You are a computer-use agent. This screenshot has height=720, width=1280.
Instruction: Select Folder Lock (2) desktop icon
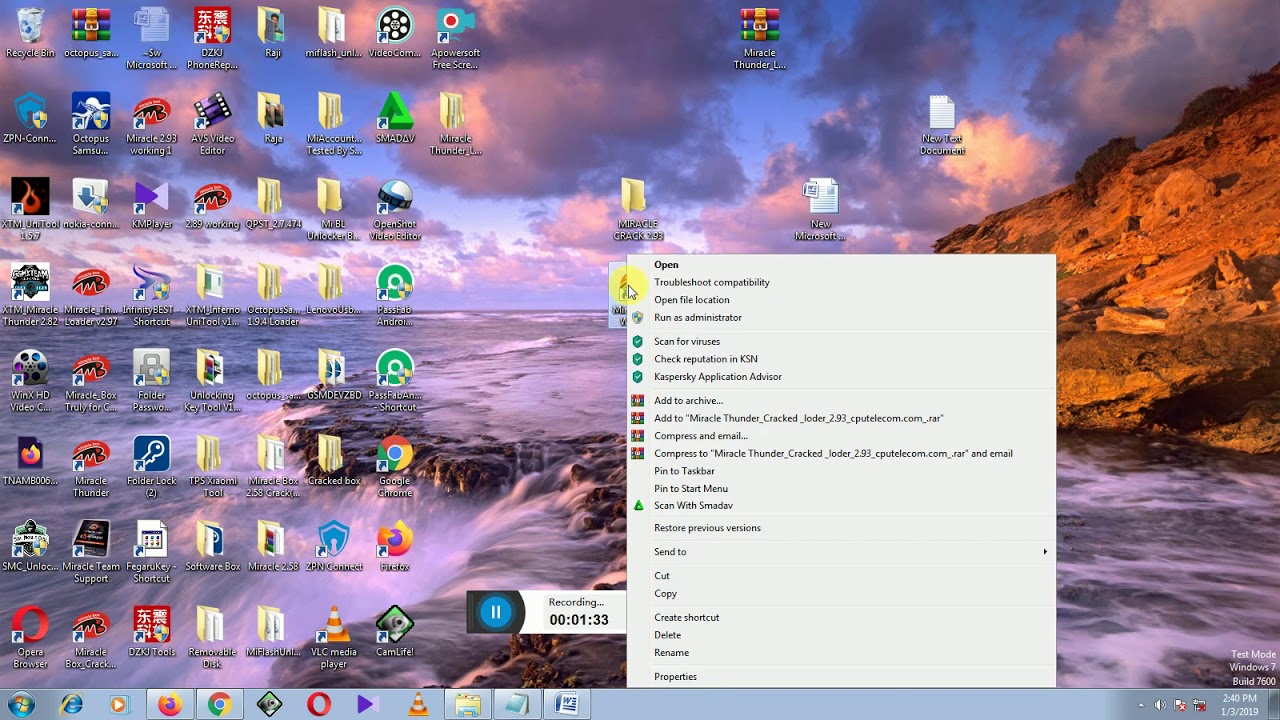click(x=151, y=467)
